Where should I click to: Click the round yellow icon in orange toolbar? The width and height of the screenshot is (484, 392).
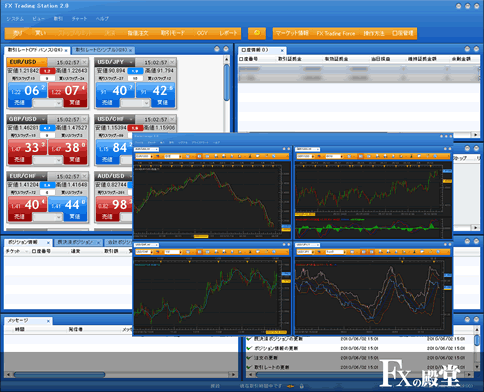click(x=257, y=33)
